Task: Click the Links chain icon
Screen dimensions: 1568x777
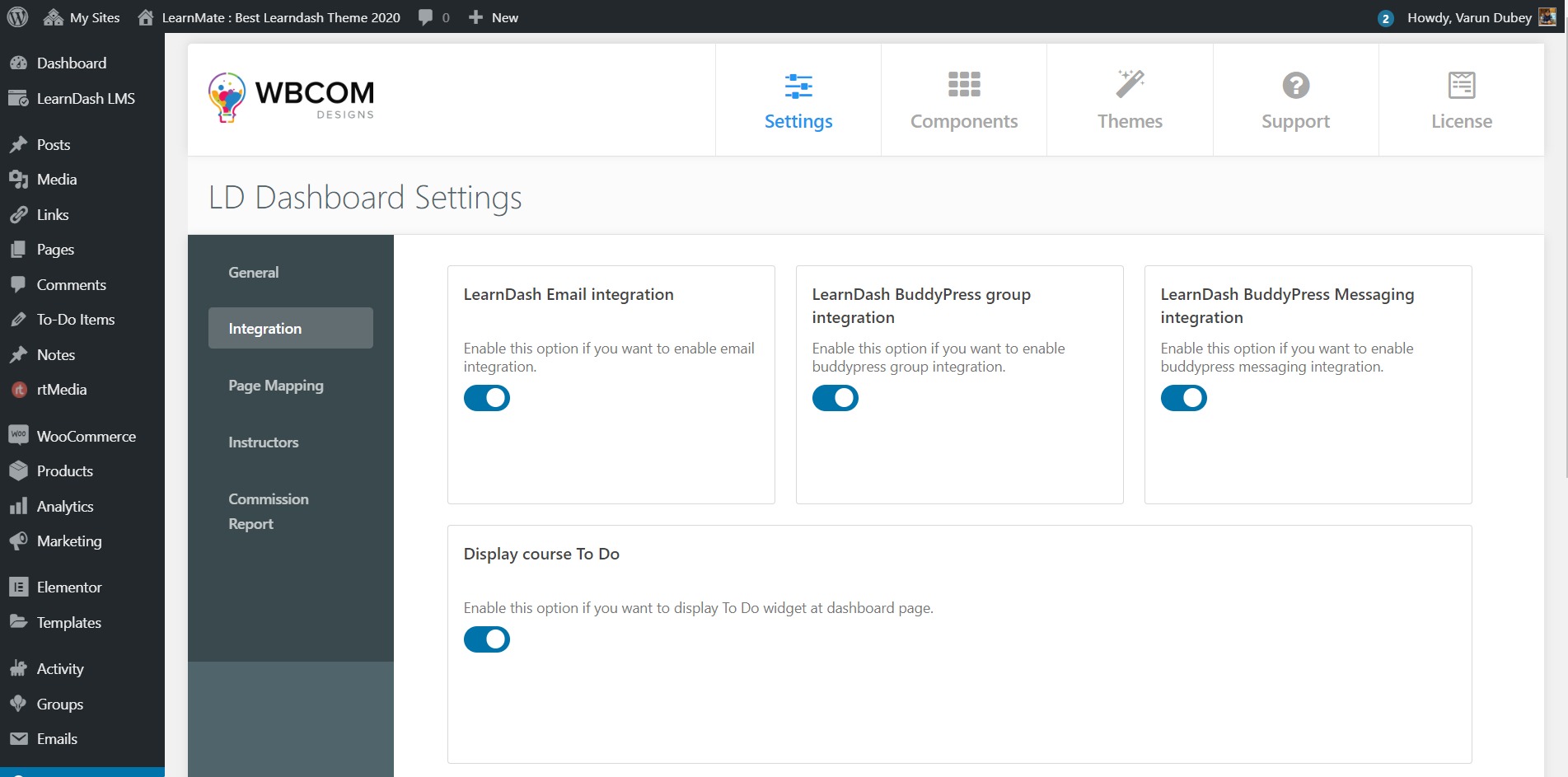Action: coord(18,215)
